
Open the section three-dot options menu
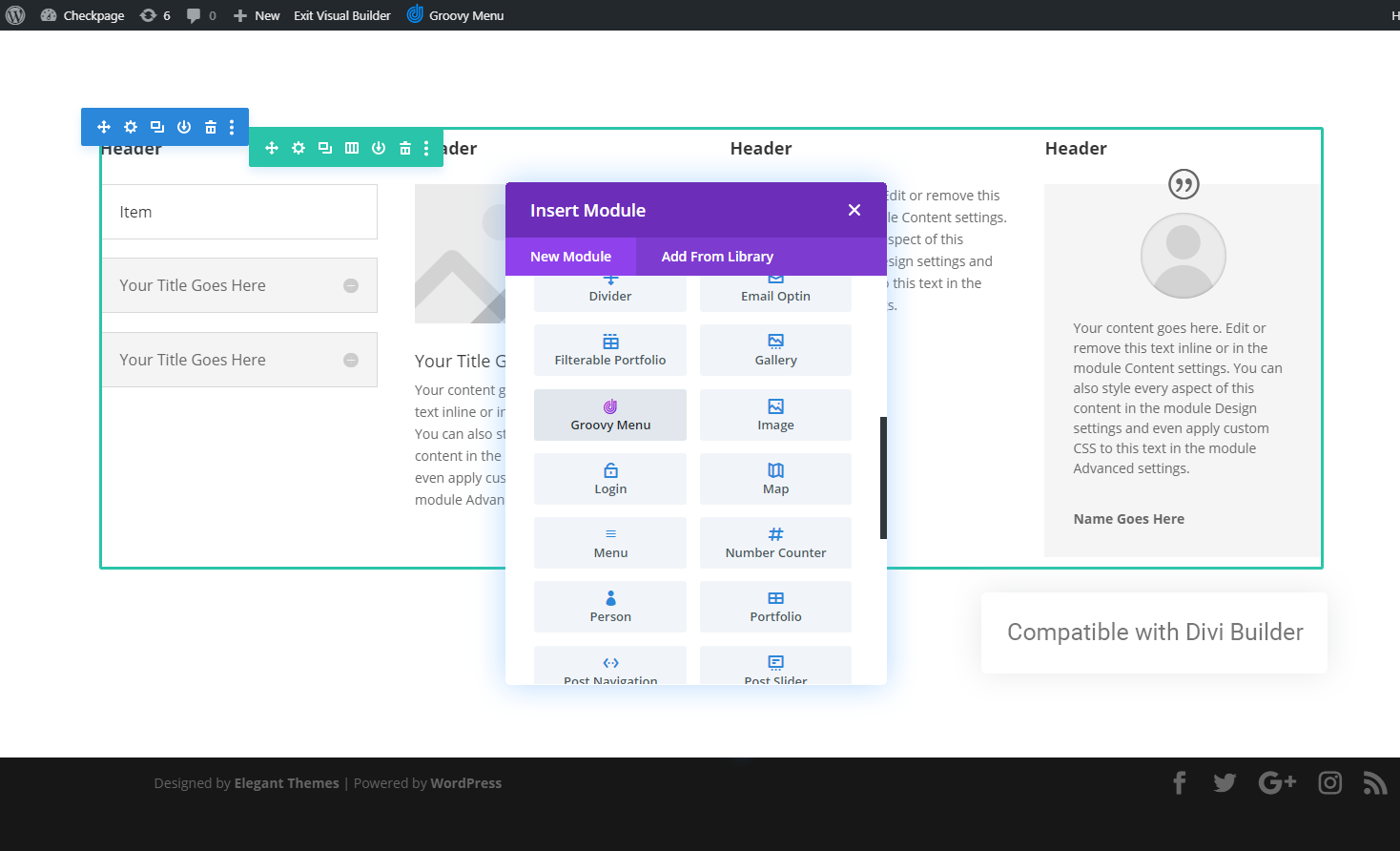(x=232, y=126)
